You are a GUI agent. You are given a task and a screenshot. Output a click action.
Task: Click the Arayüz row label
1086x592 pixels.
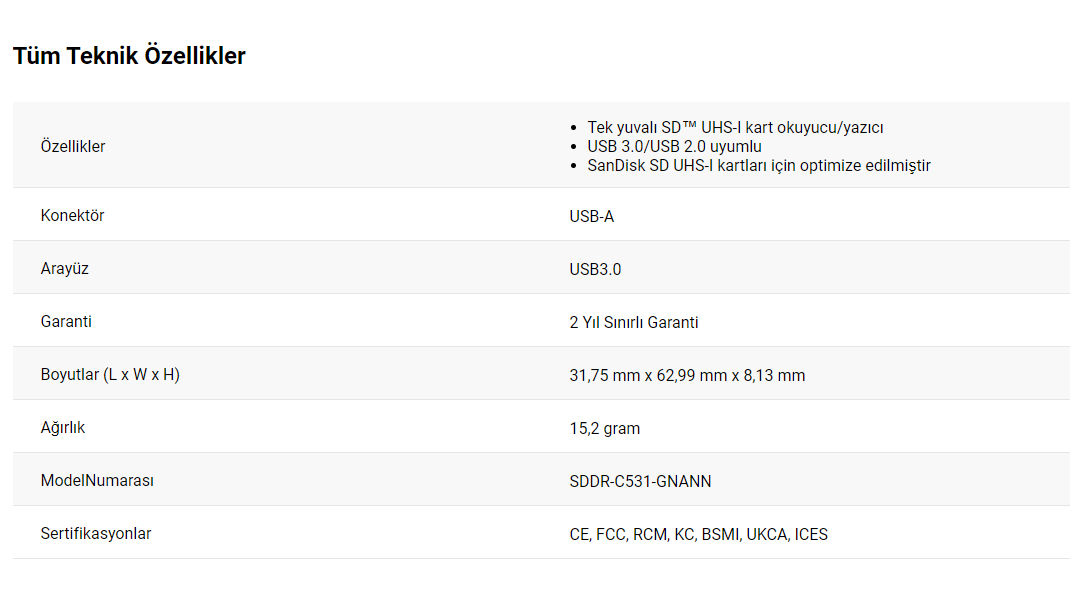pyautogui.click(x=65, y=268)
